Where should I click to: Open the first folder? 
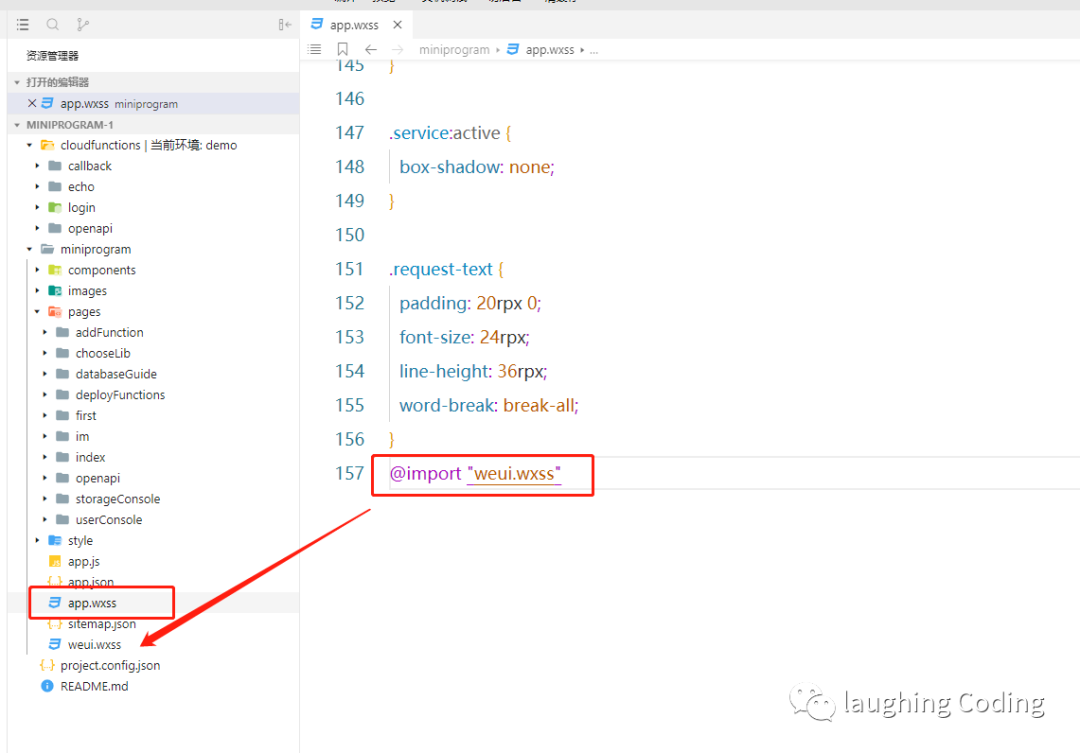pos(85,415)
